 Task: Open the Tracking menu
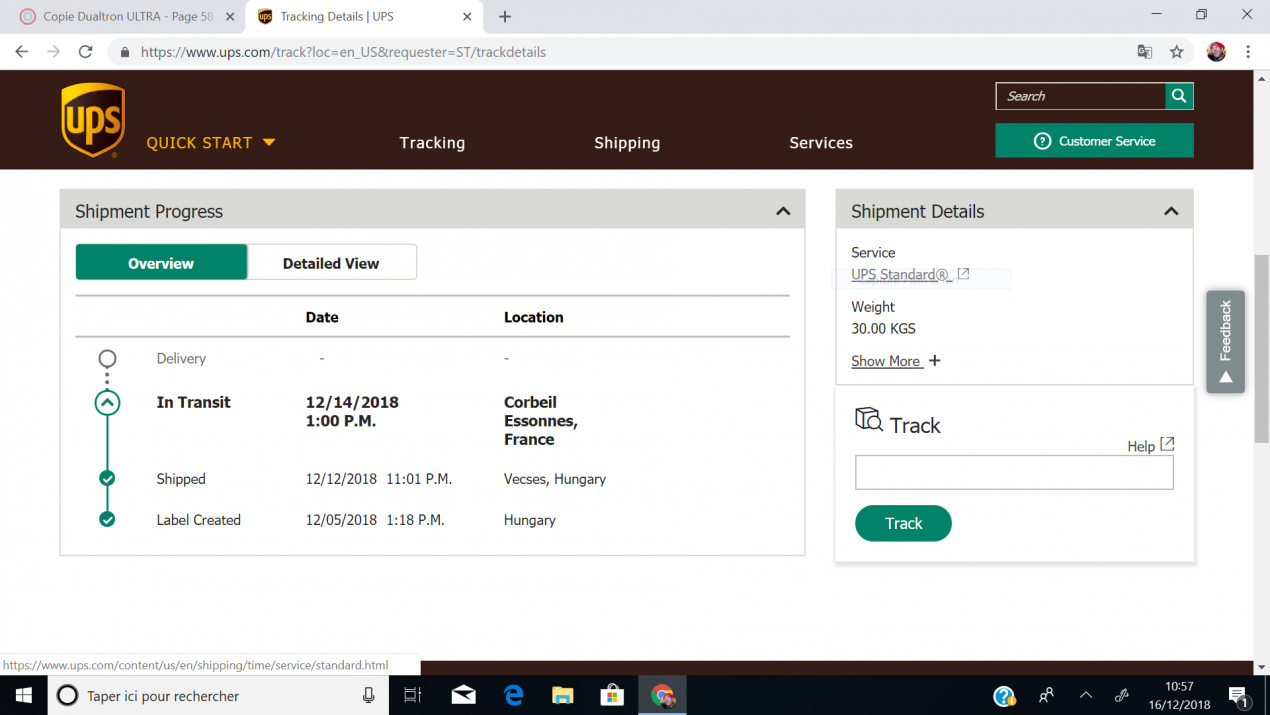click(432, 143)
